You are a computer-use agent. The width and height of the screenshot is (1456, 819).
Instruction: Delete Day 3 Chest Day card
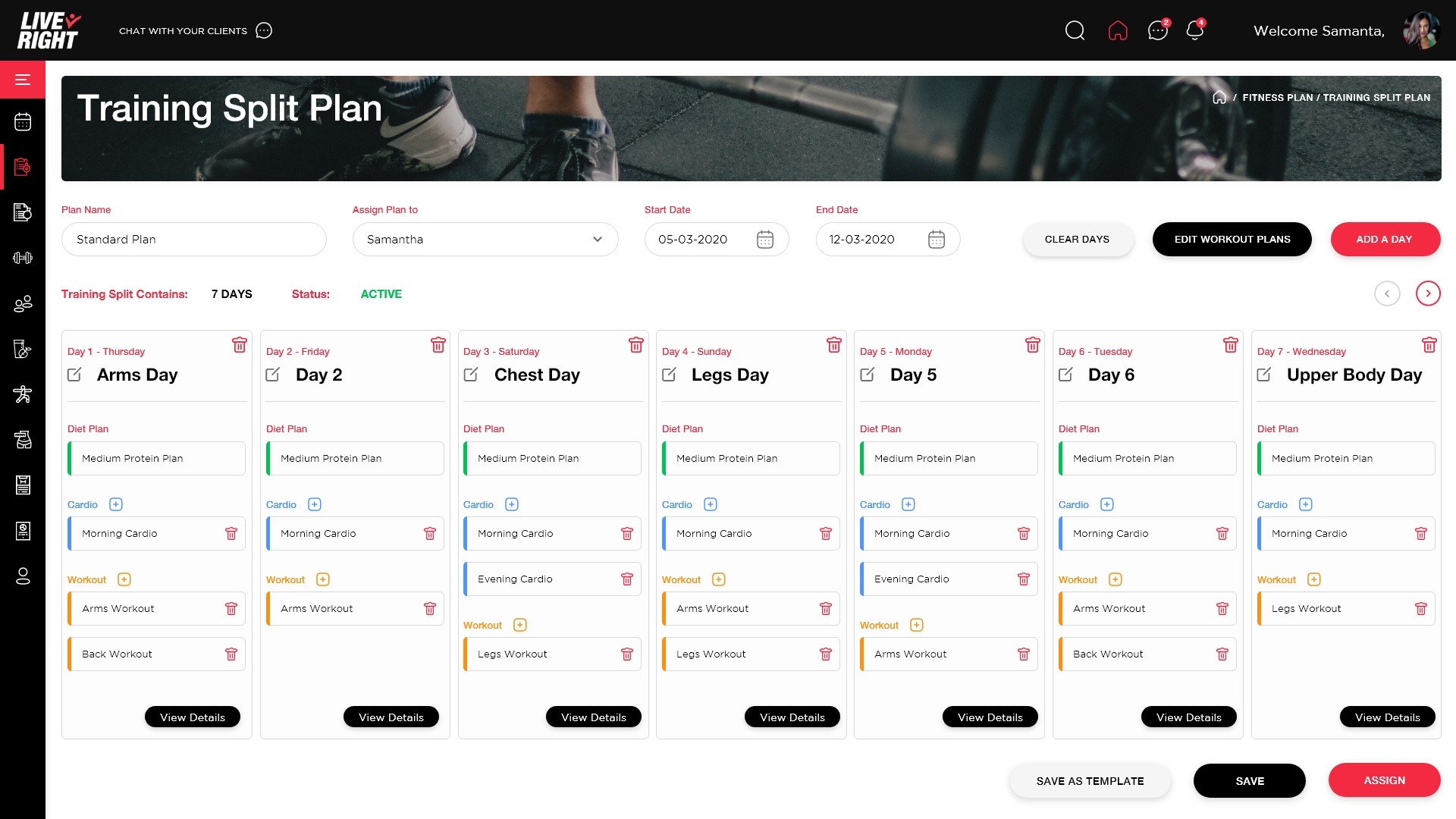pyautogui.click(x=635, y=345)
